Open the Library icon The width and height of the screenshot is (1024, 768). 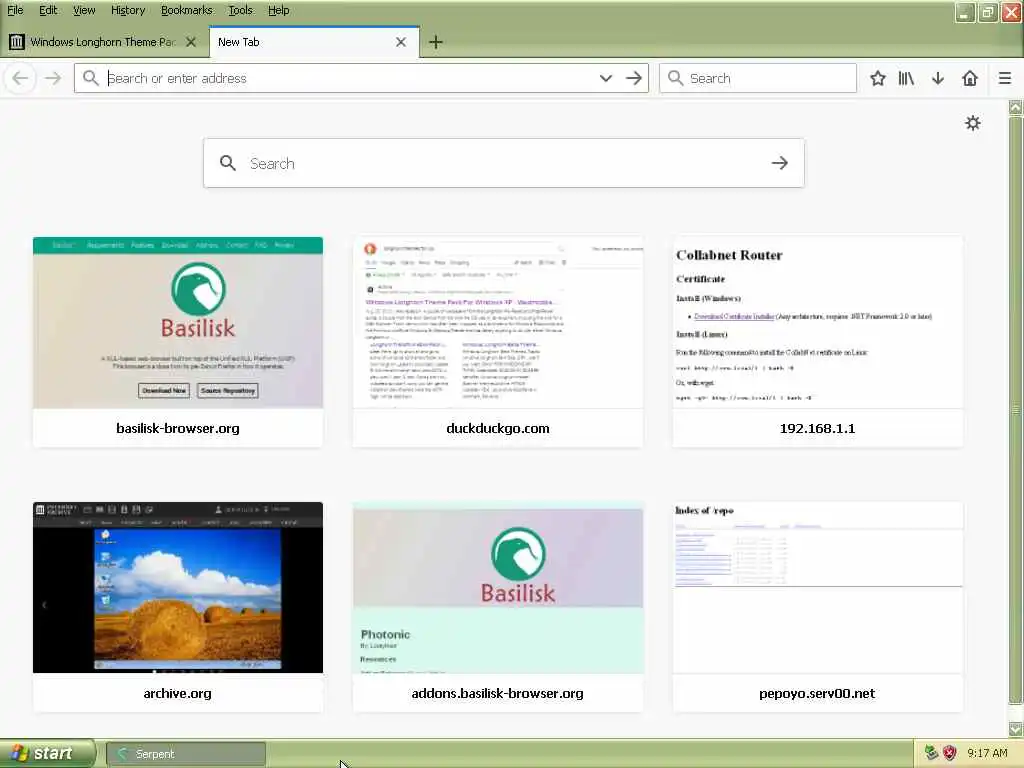(906, 78)
